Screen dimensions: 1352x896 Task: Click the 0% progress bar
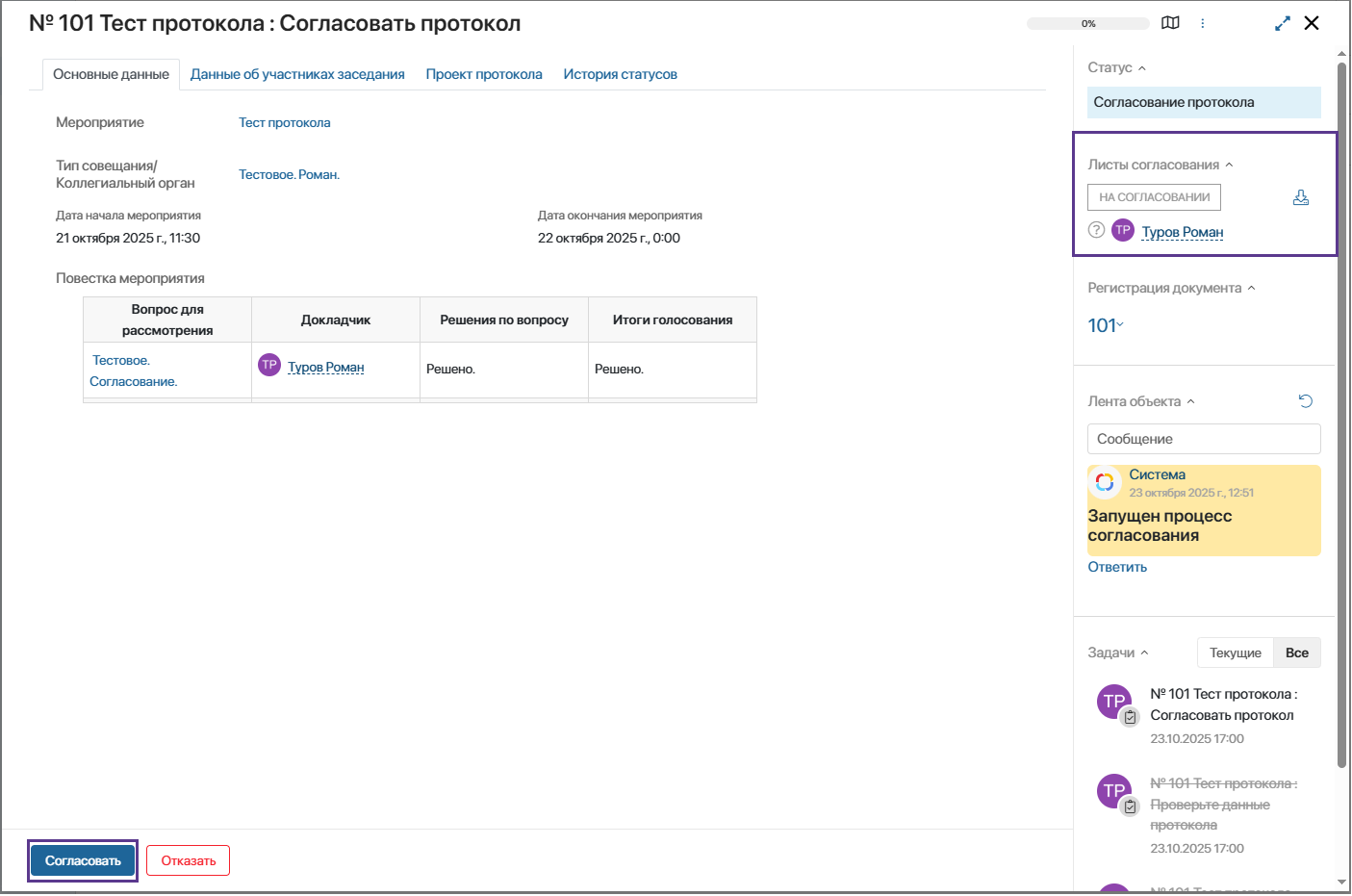pos(1087,23)
